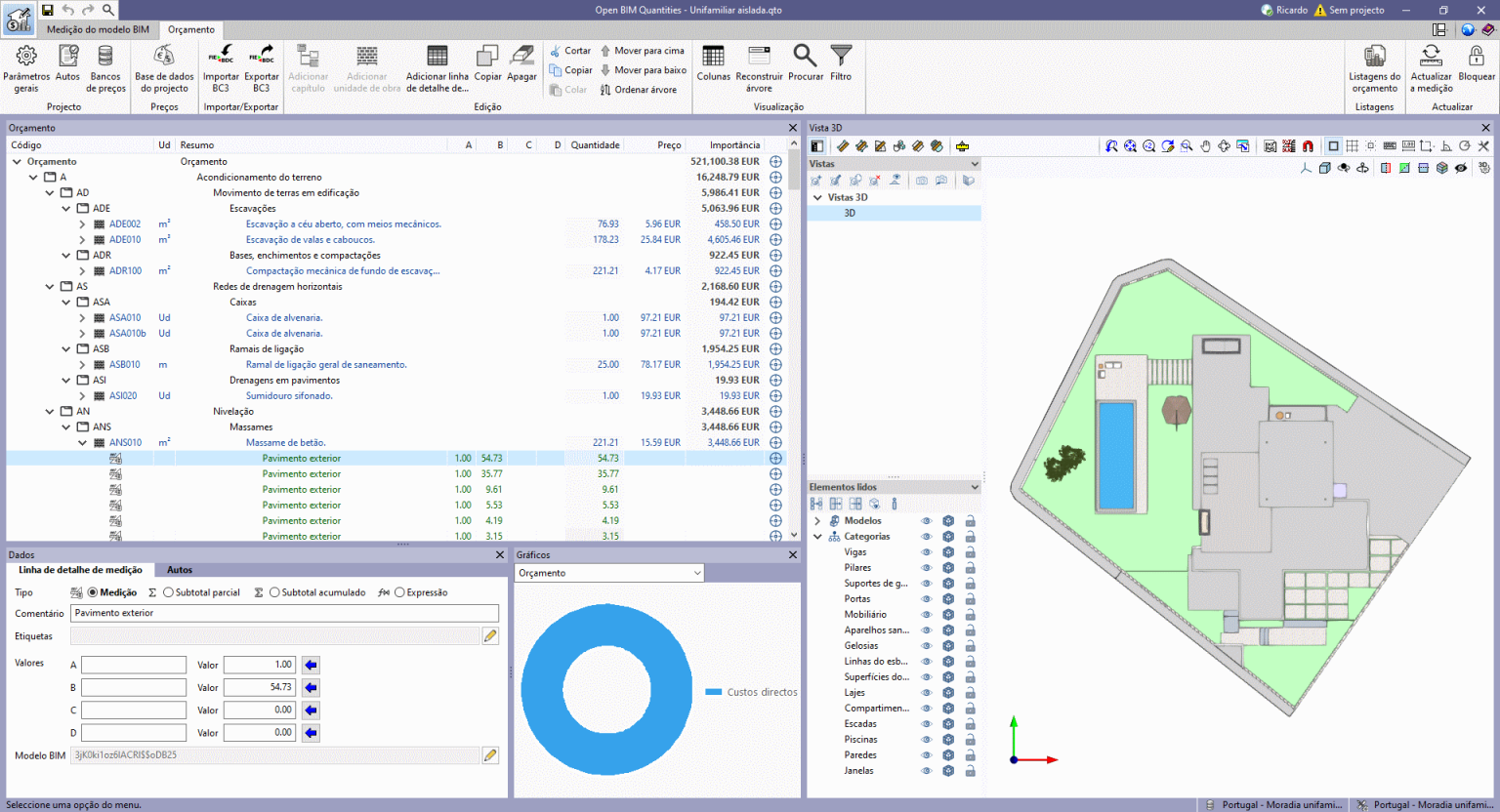Click Reconstruir árvore
1500x812 pixels.
(x=759, y=68)
